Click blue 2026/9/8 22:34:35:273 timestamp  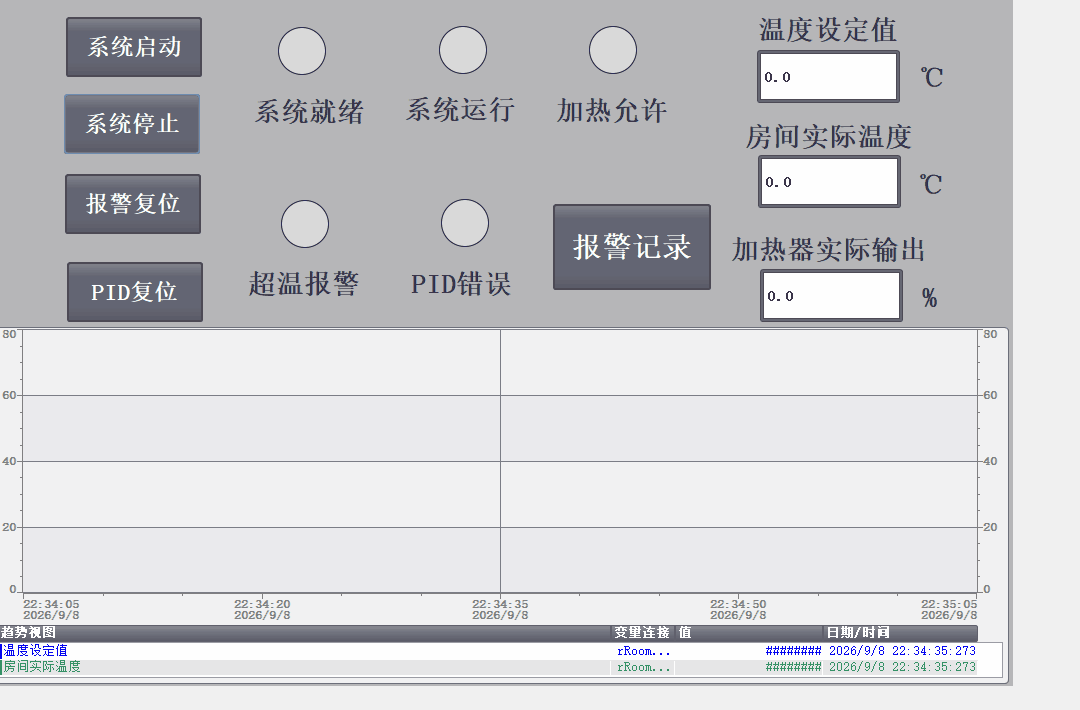tap(902, 651)
